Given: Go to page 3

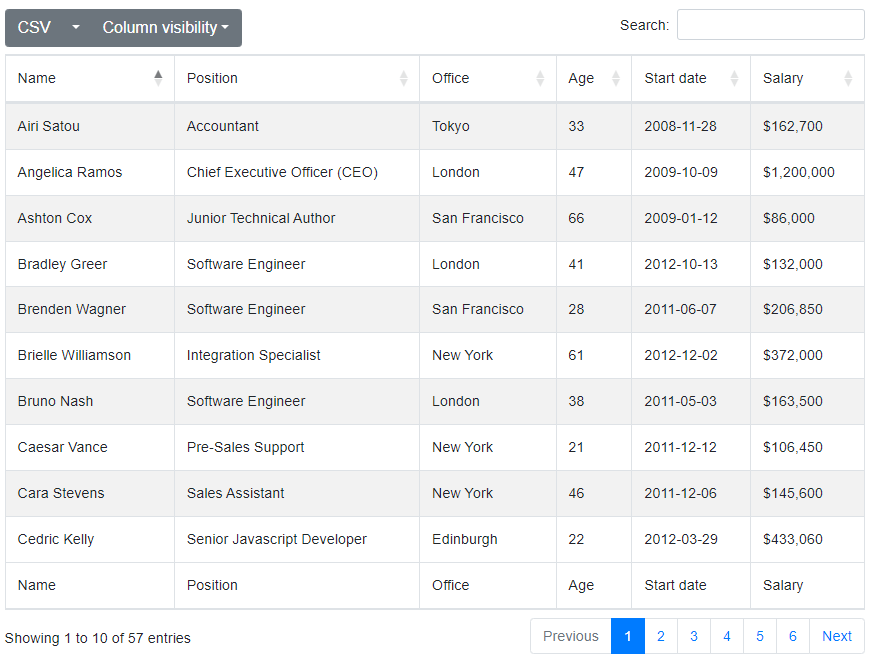Looking at the screenshot, I should 694,636.
